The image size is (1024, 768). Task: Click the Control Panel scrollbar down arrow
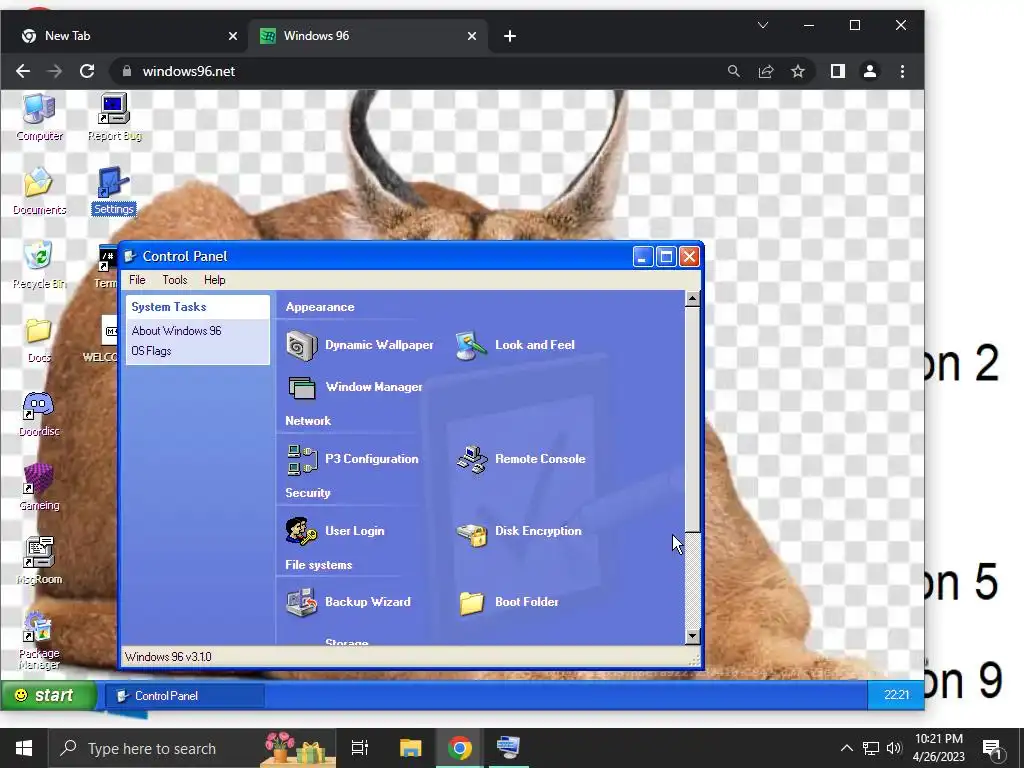tap(692, 636)
